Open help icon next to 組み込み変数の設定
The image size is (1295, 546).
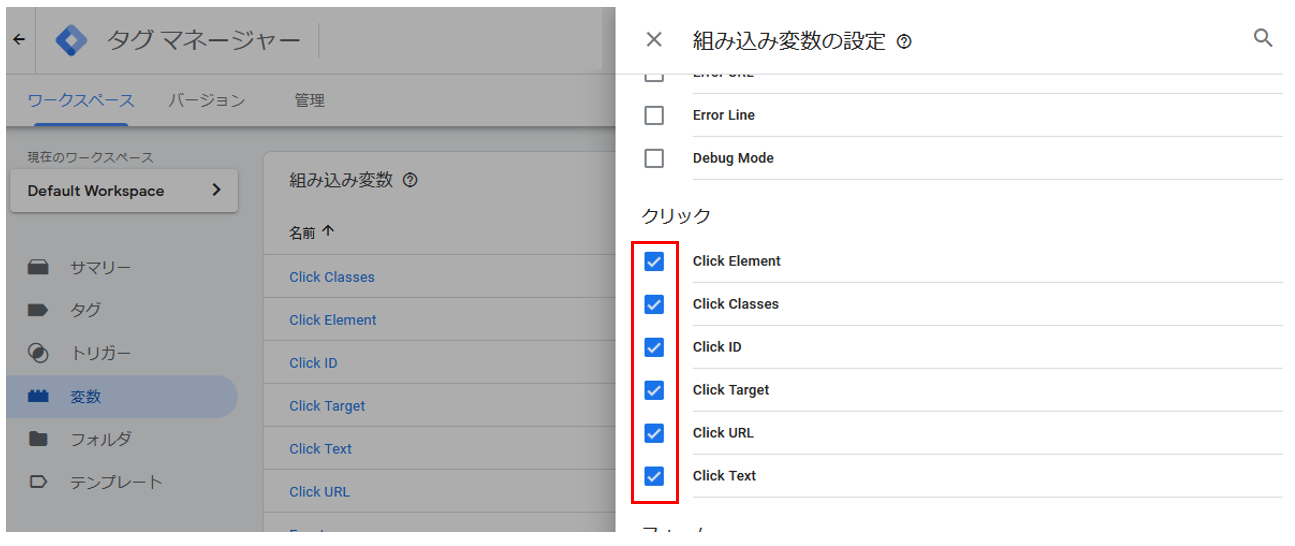904,42
